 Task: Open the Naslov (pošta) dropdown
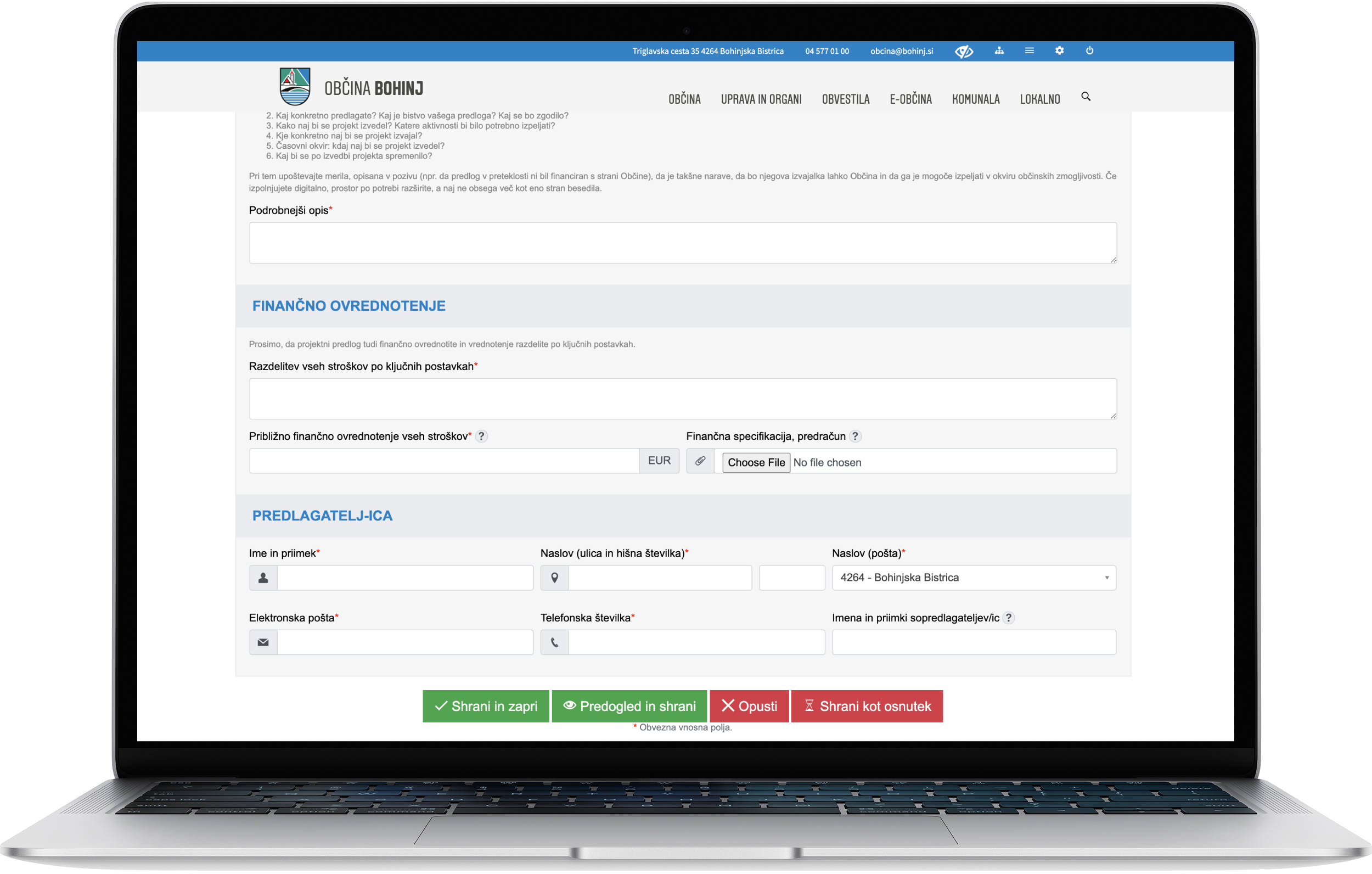coord(973,578)
